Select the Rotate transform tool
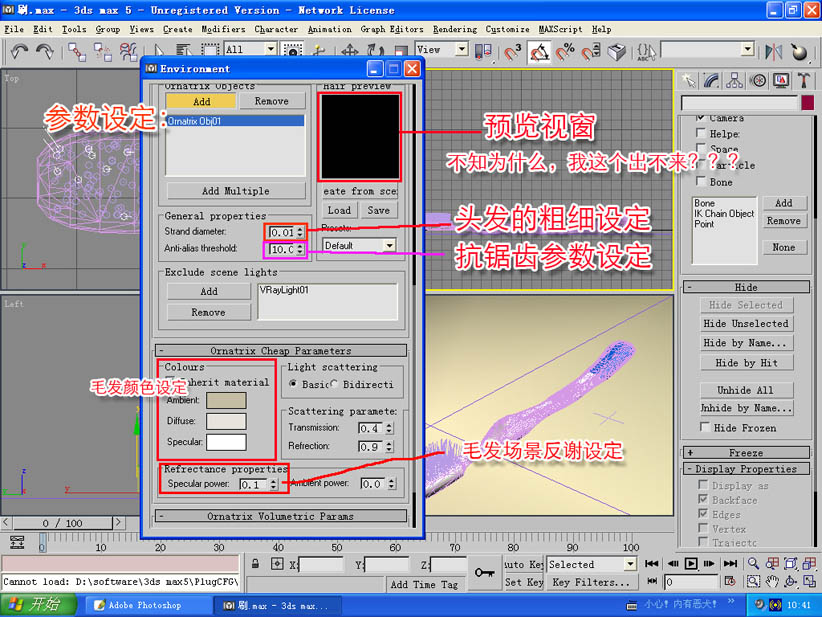 click(375, 51)
